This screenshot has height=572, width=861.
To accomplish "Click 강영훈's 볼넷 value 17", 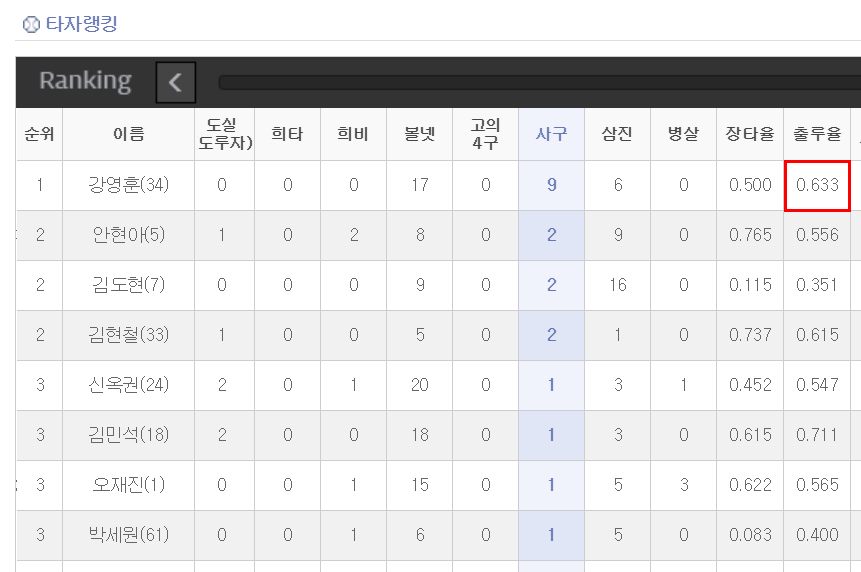I will pyautogui.click(x=420, y=185).
